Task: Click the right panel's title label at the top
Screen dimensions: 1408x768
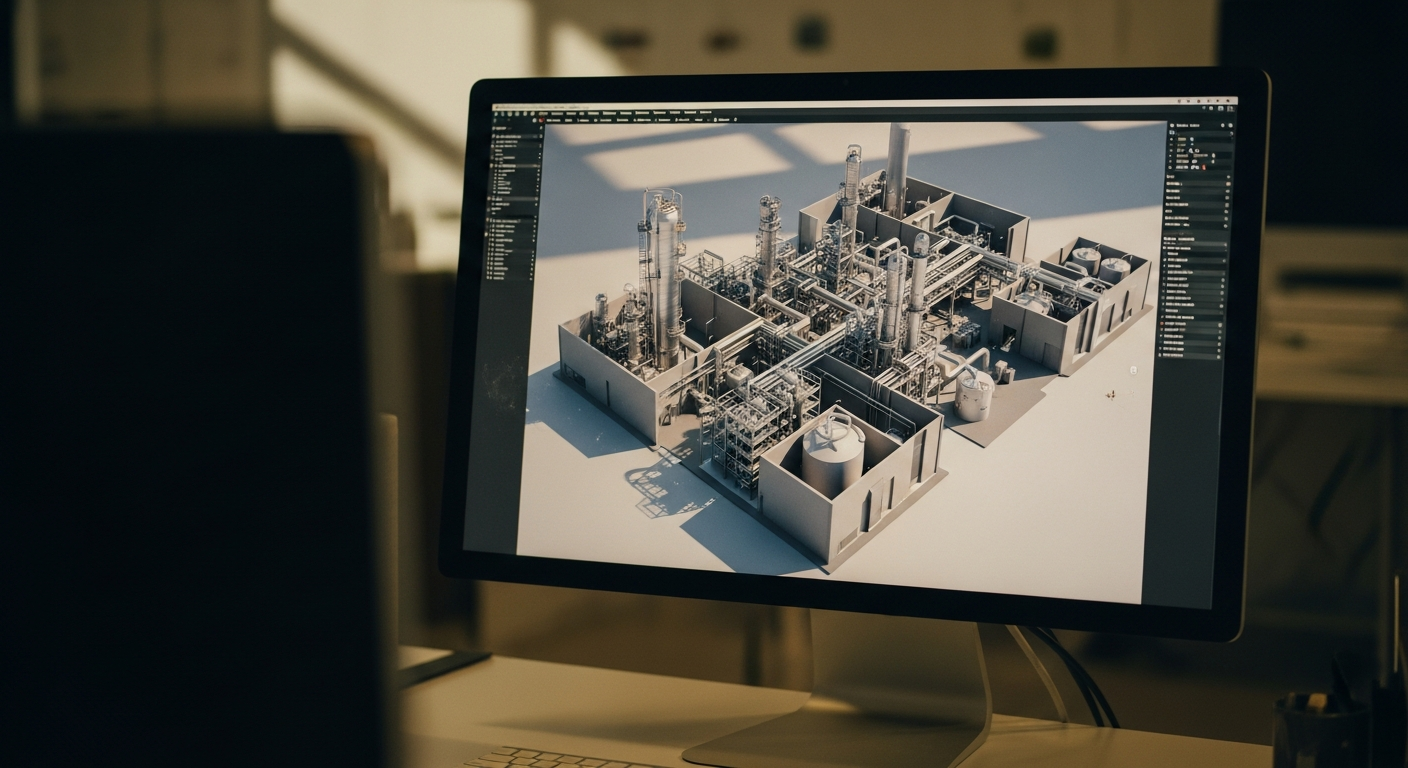Action: tap(1186, 124)
